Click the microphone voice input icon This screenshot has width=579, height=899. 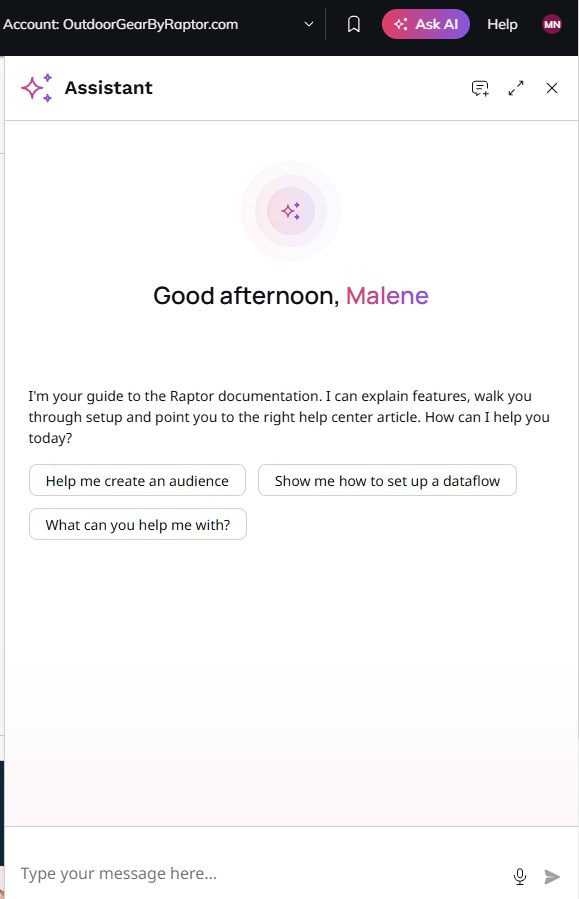tap(520, 876)
